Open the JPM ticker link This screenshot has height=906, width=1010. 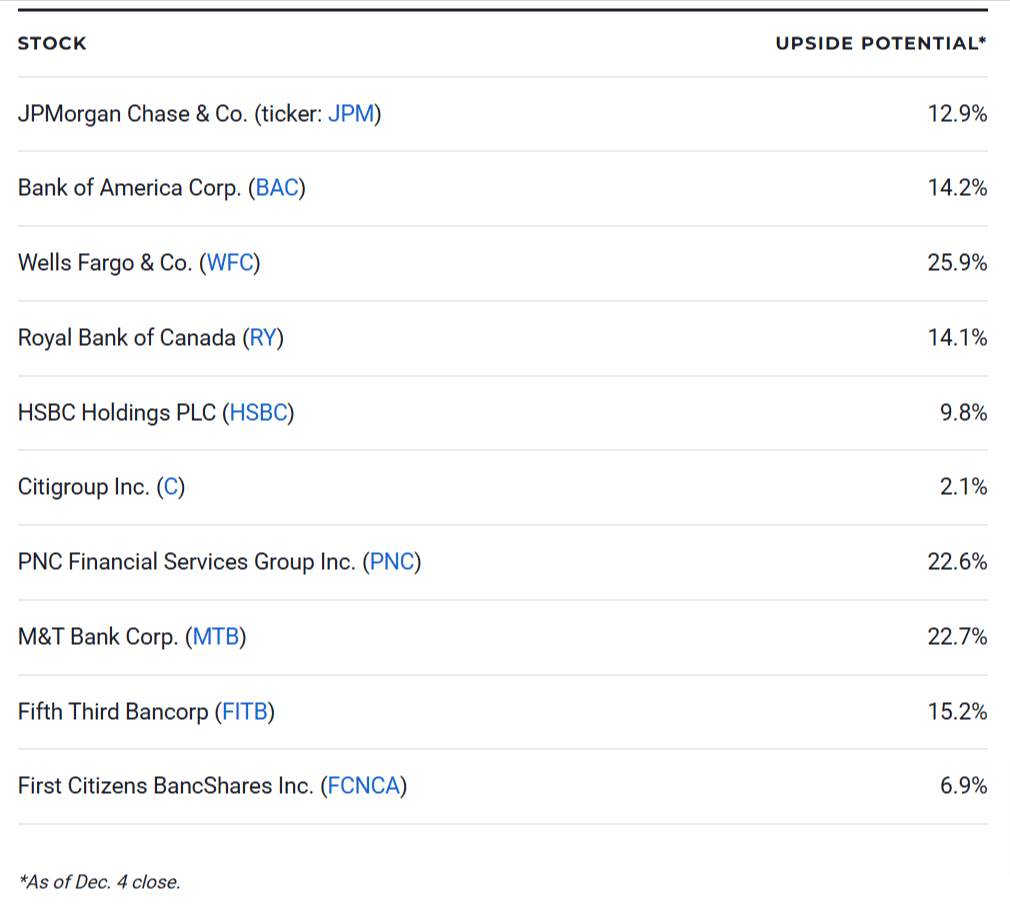pyautogui.click(x=351, y=114)
